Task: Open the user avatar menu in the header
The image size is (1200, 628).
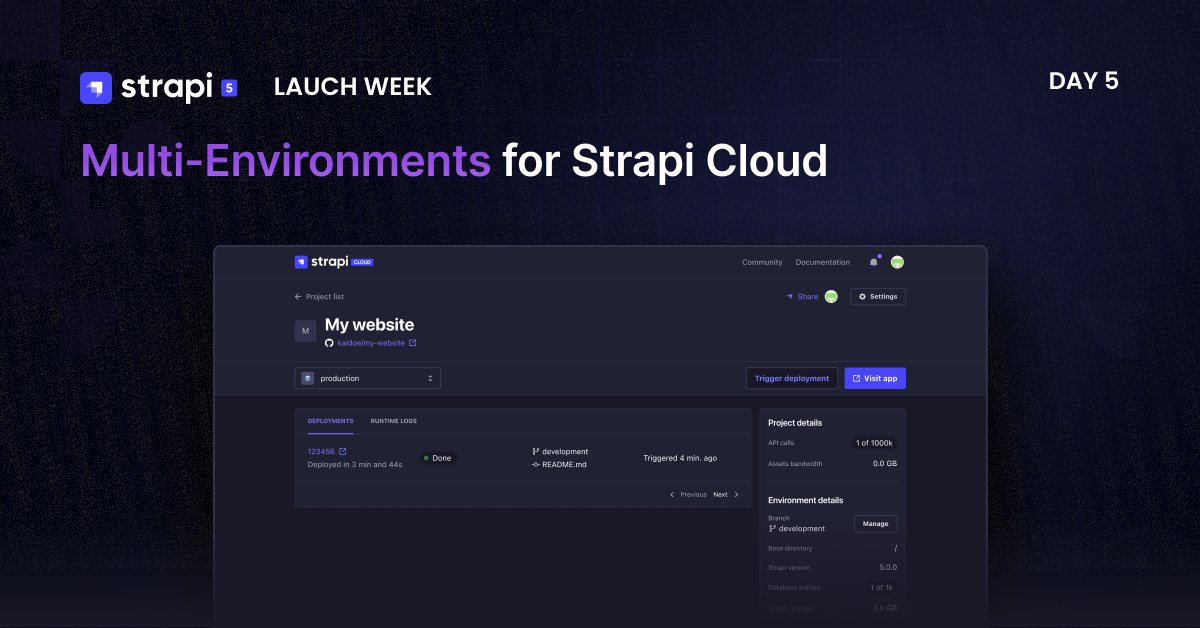Action: coord(897,262)
